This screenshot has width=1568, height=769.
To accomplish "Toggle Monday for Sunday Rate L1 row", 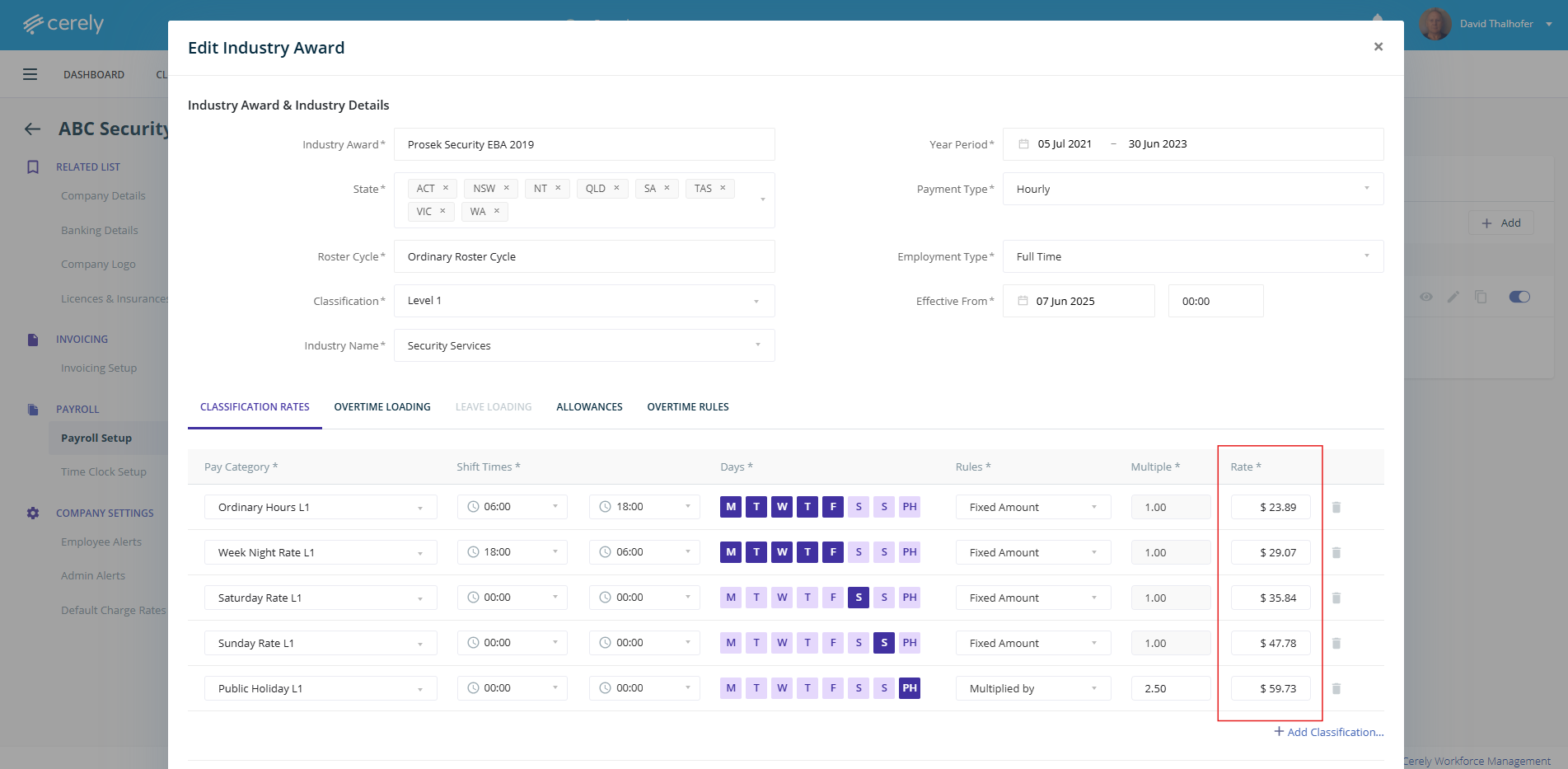I will (731, 643).
